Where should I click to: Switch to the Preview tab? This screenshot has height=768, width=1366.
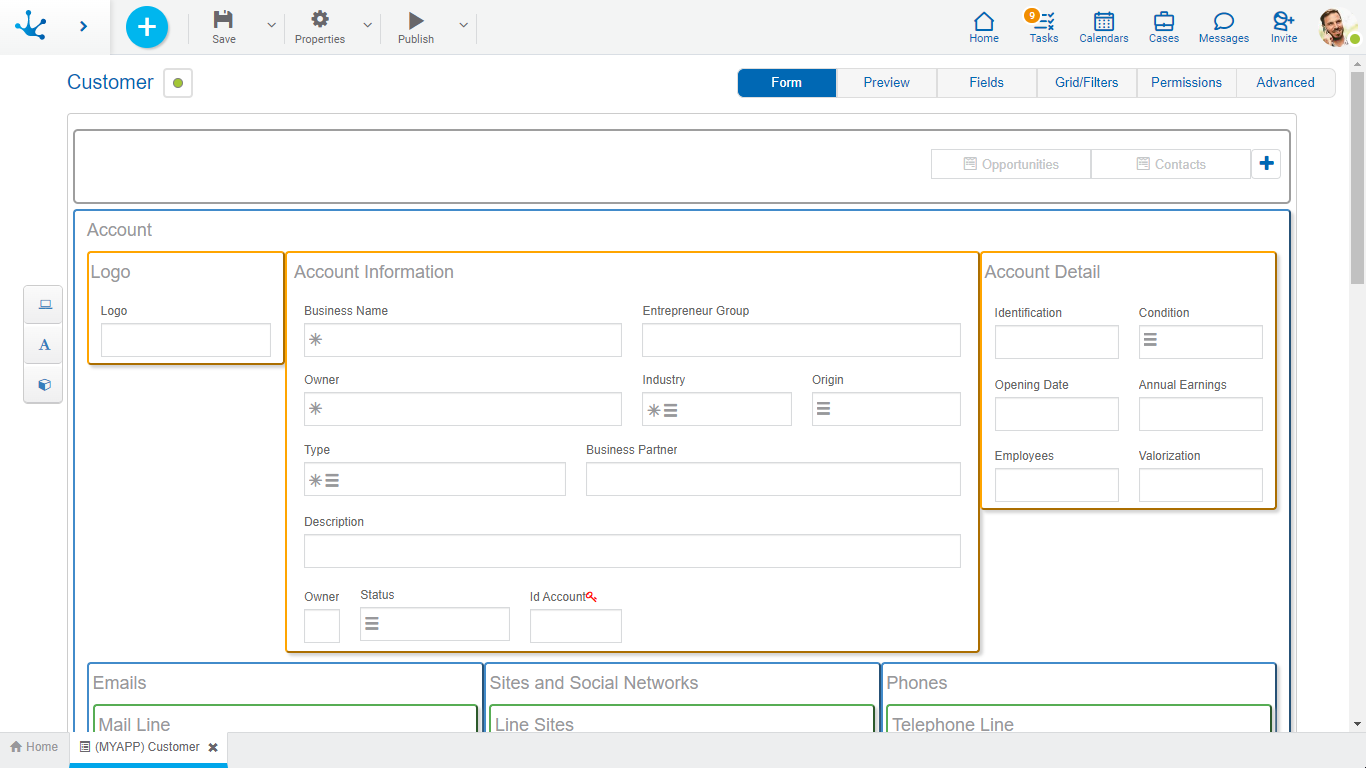[x=886, y=83]
